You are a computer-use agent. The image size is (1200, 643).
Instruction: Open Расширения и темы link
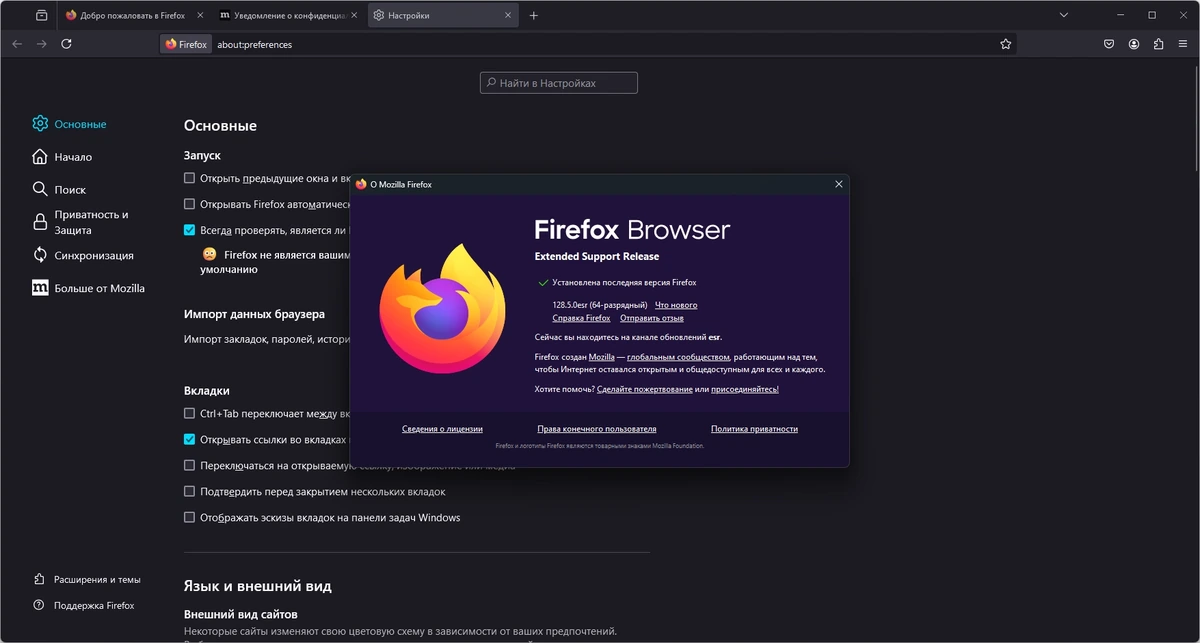[87, 579]
